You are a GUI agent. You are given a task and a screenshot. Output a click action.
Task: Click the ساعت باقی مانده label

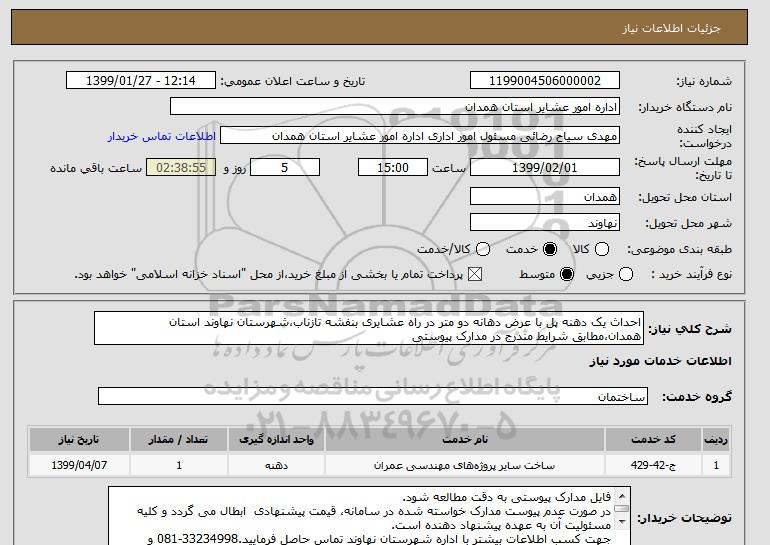[x=96, y=168]
